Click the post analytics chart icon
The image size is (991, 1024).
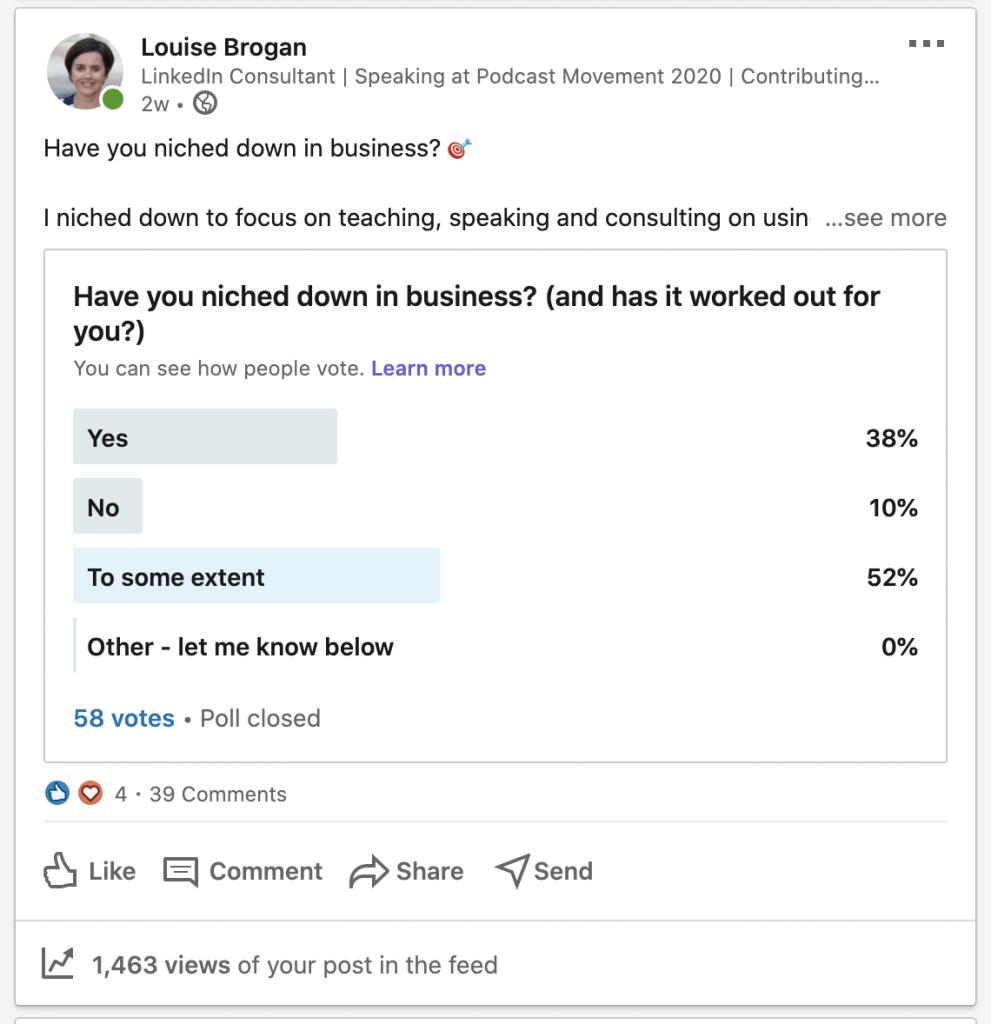(x=58, y=962)
